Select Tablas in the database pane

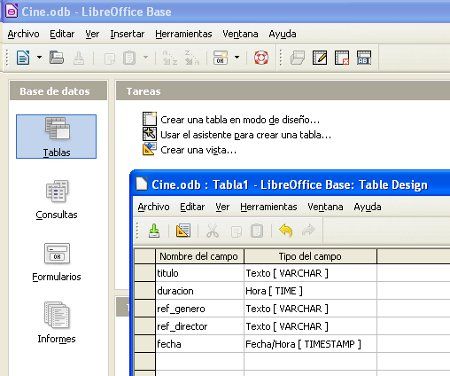56,136
